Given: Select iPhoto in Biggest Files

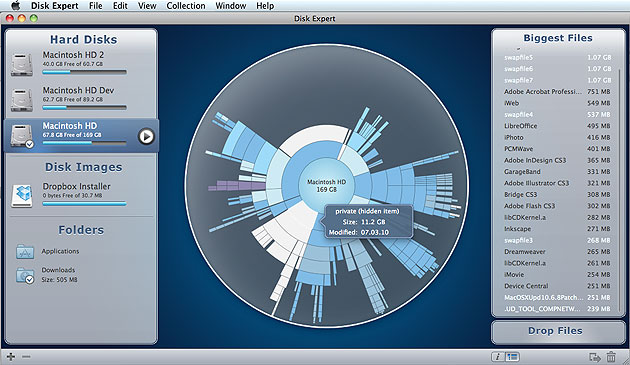Looking at the screenshot, I should click(x=558, y=137).
